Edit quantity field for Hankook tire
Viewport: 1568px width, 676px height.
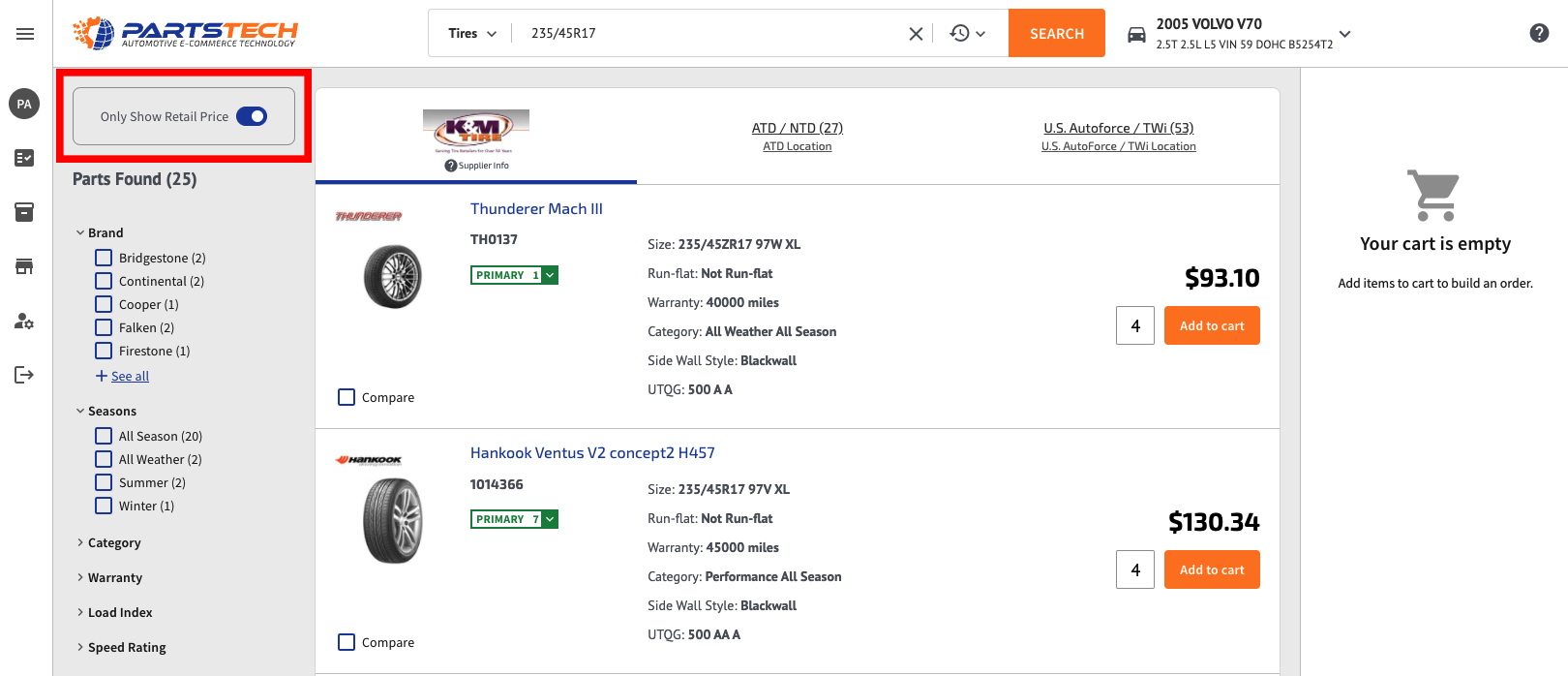click(1135, 569)
